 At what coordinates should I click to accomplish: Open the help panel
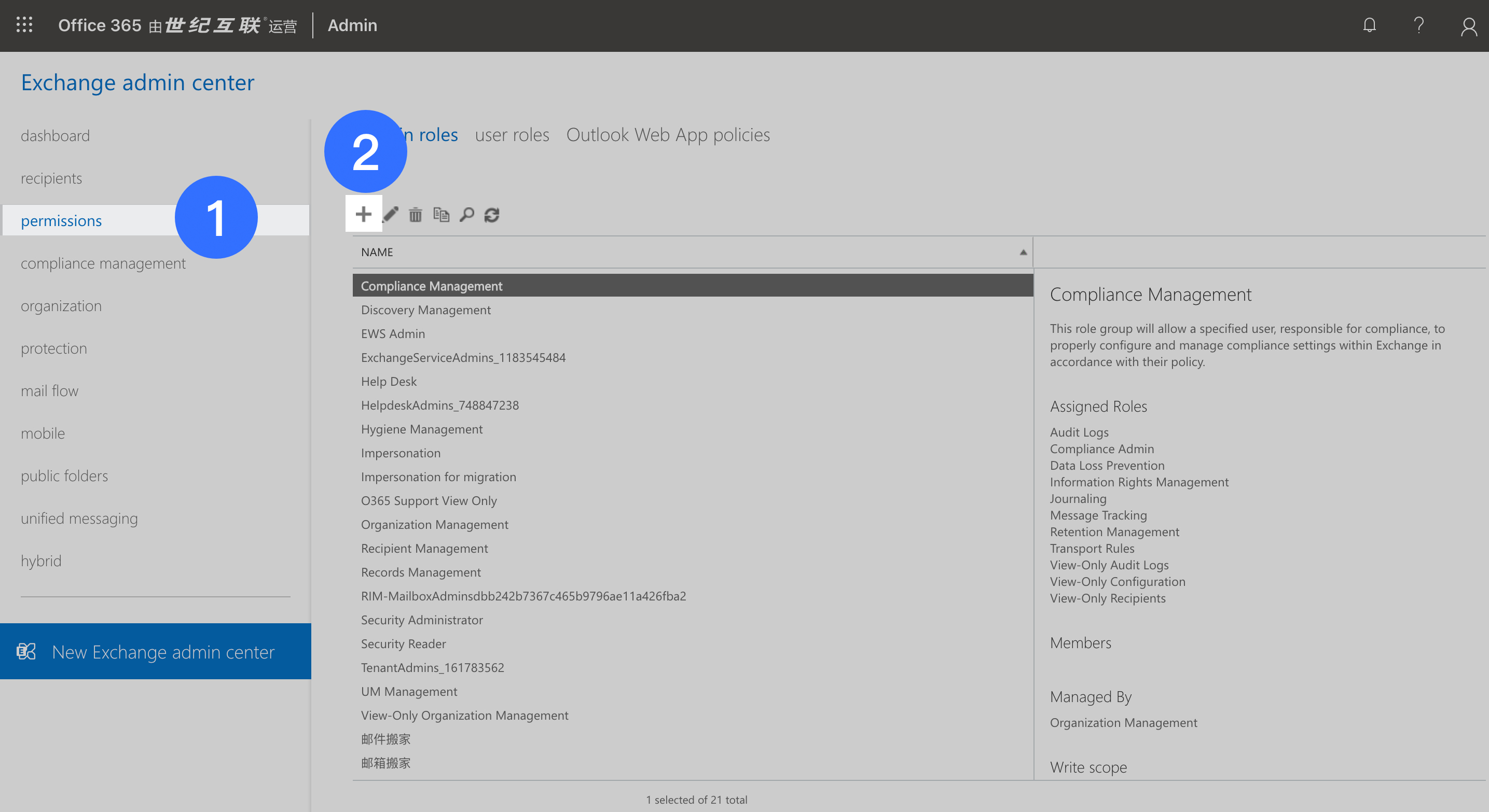(1419, 25)
